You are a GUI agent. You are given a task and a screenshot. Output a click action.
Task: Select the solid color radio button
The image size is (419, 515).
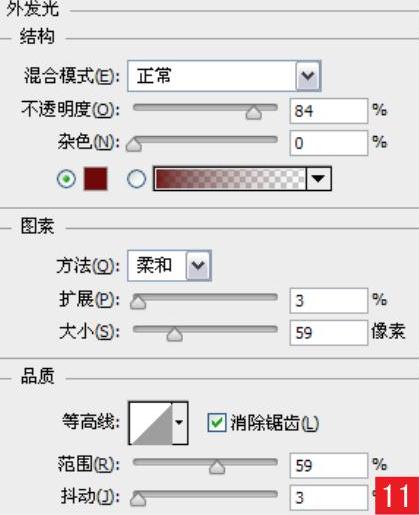point(66,179)
